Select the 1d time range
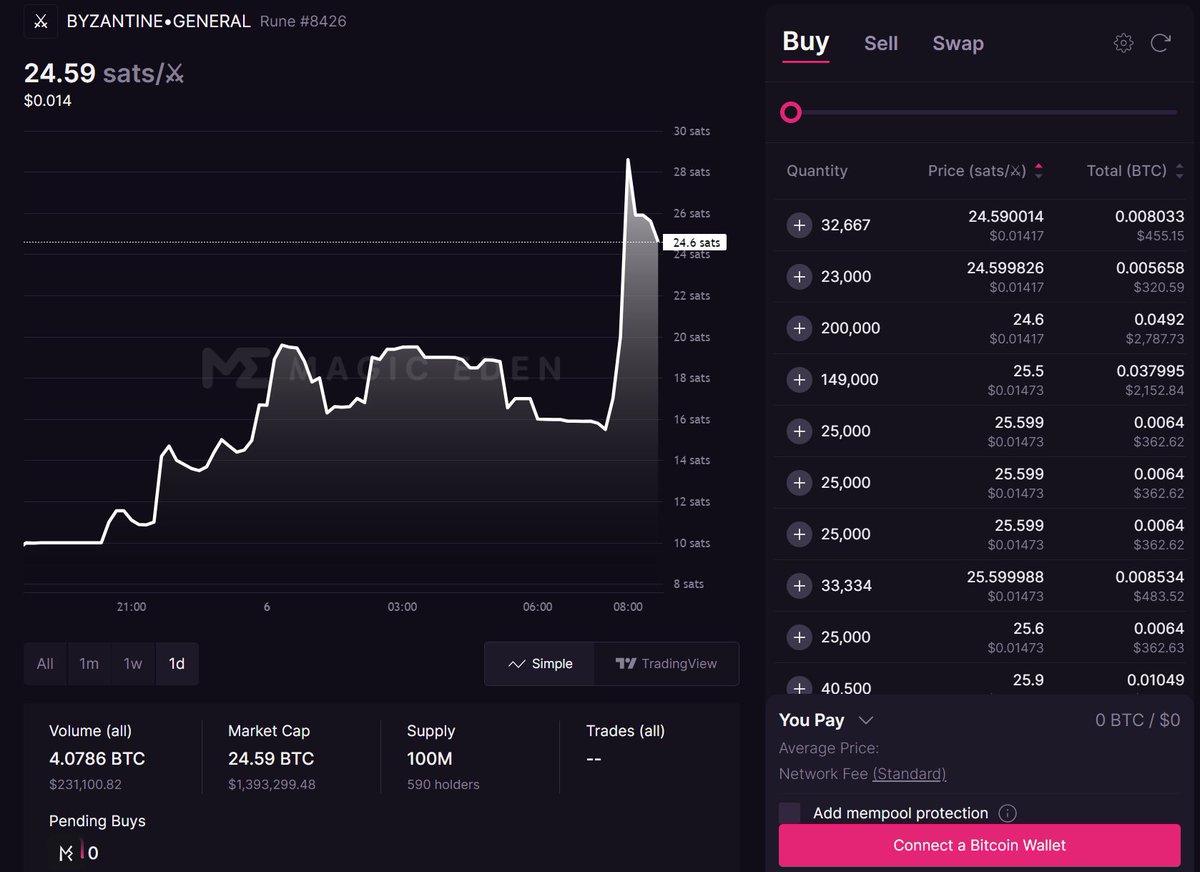Image resolution: width=1200 pixels, height=872 pixels. point(177,664)
